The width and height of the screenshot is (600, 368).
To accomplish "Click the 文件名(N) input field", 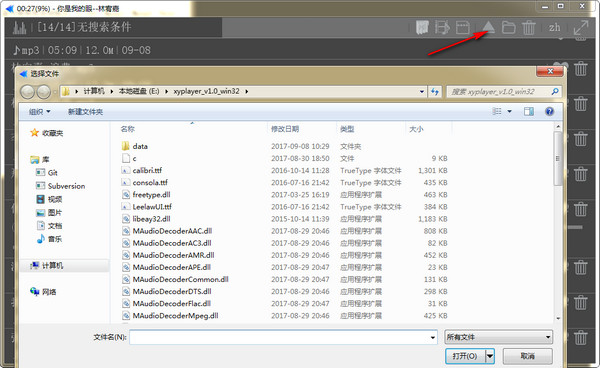I will [x=283, y=337].
